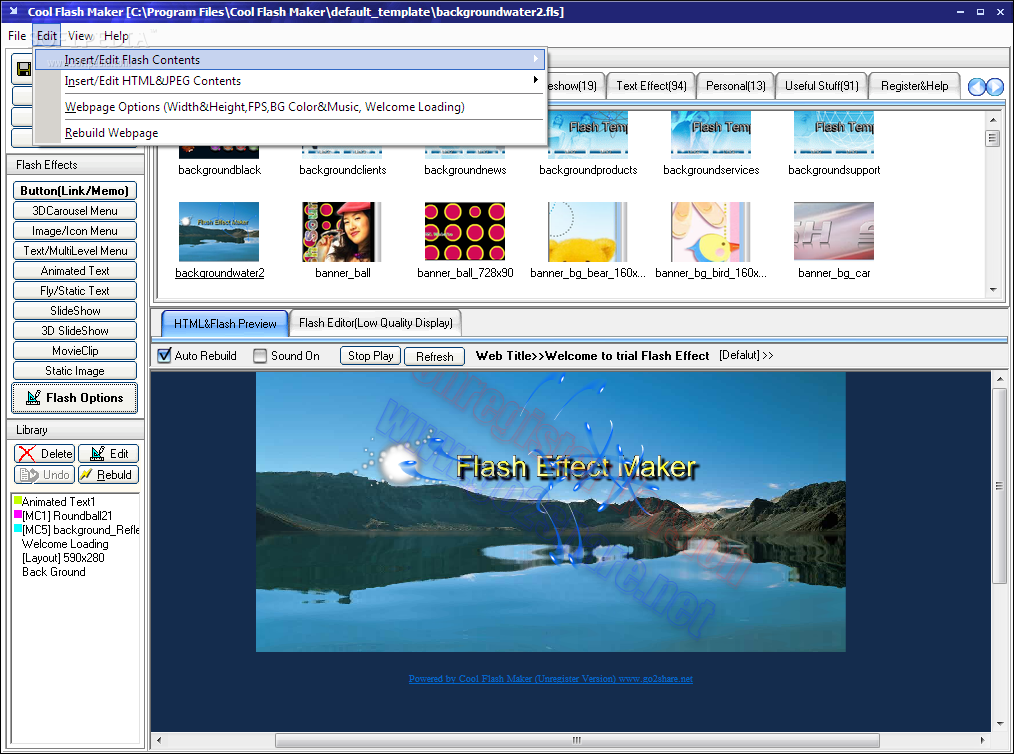Enable the Sound On checkbox
The width and height of the screenshot is (1014, 754).
(x=260, y=356)
